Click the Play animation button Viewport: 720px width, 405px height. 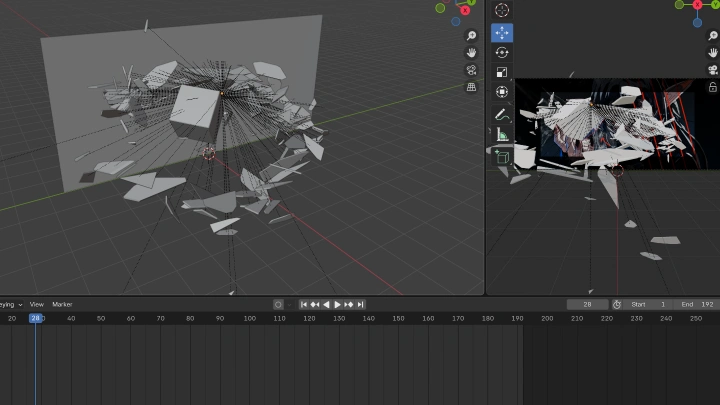337,304
